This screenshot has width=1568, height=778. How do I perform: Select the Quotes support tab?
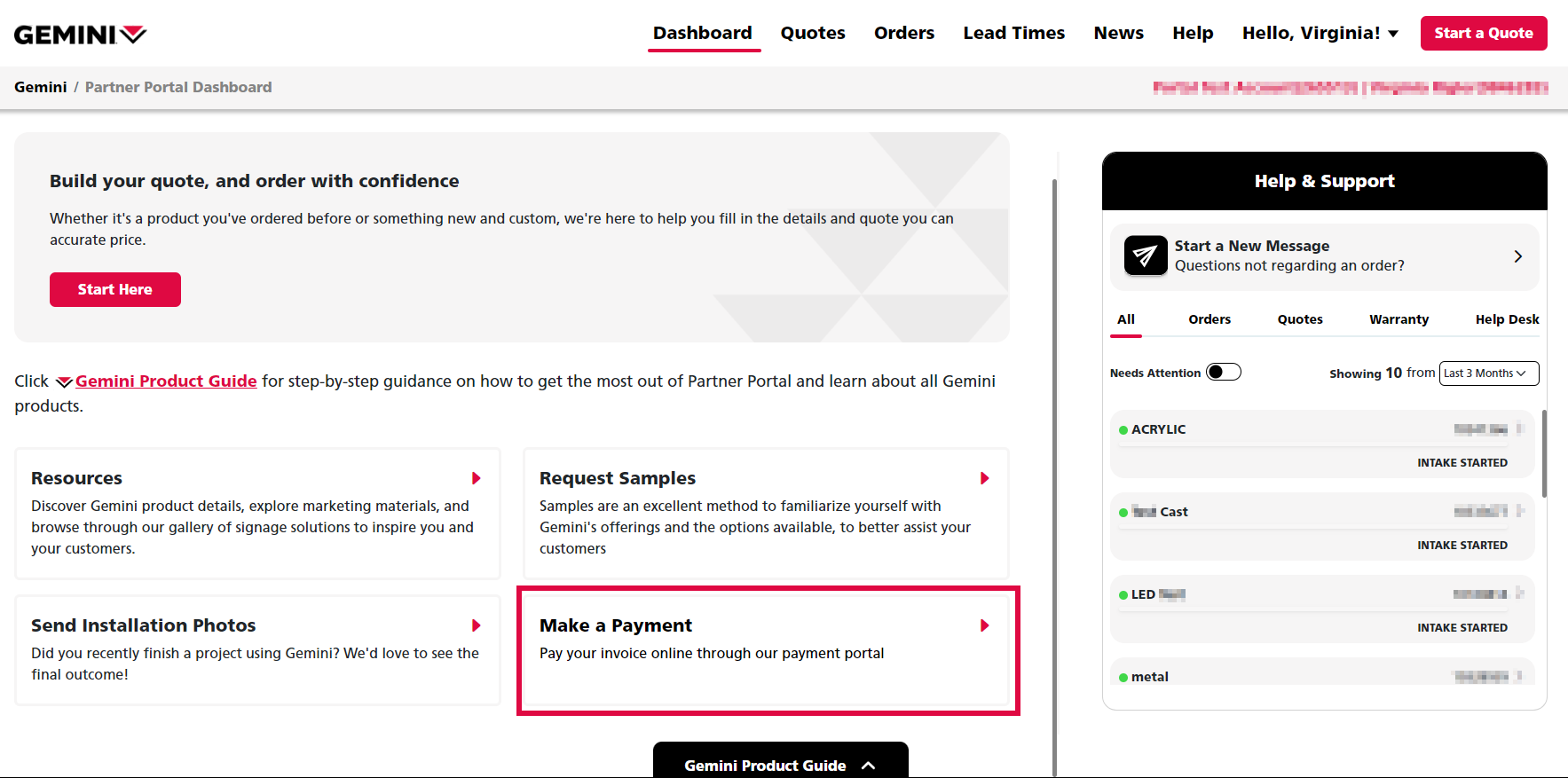[1300, 319]
